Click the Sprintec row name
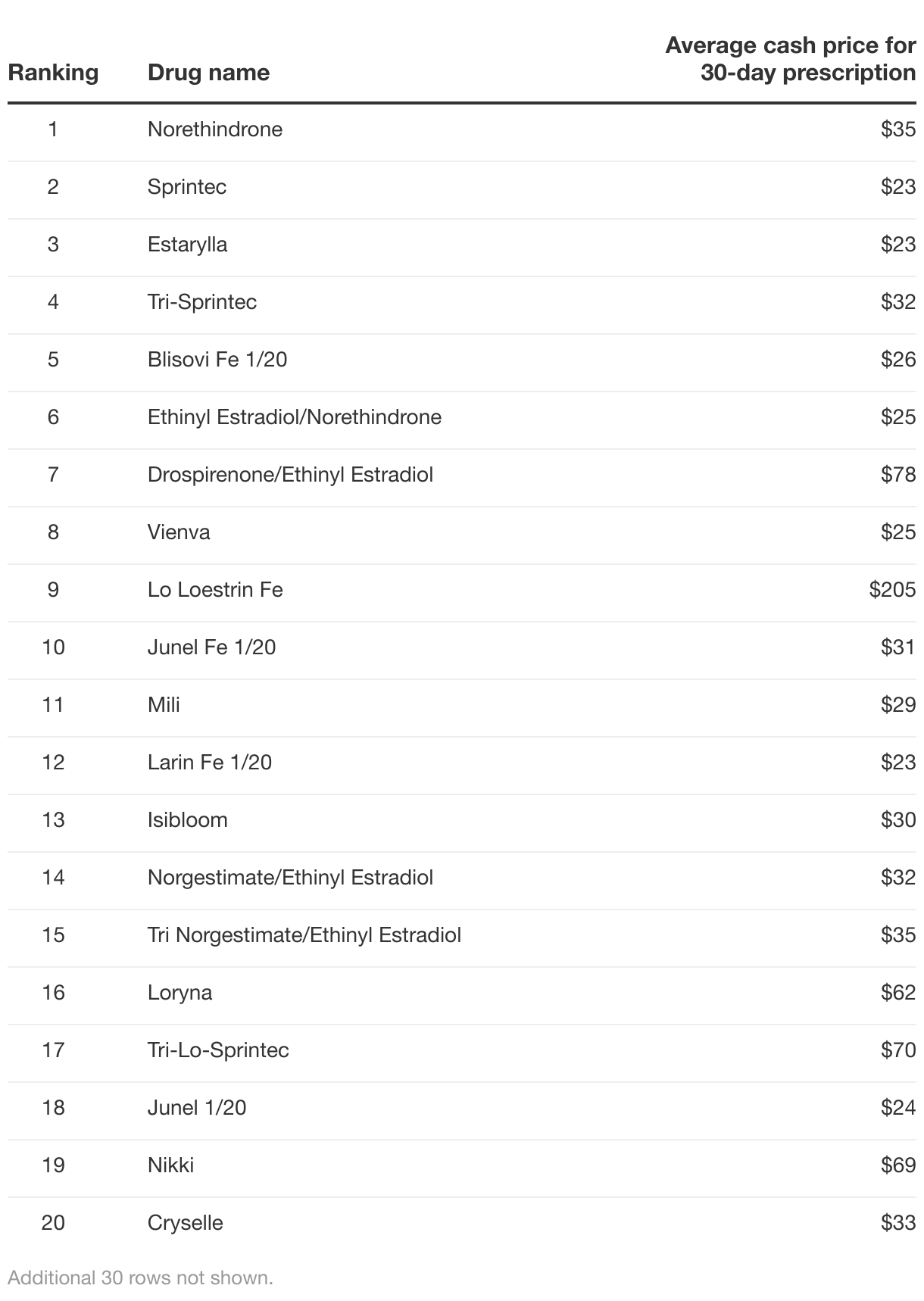Viewport: 924px width, 1301px height. click(x=187, y=187)
